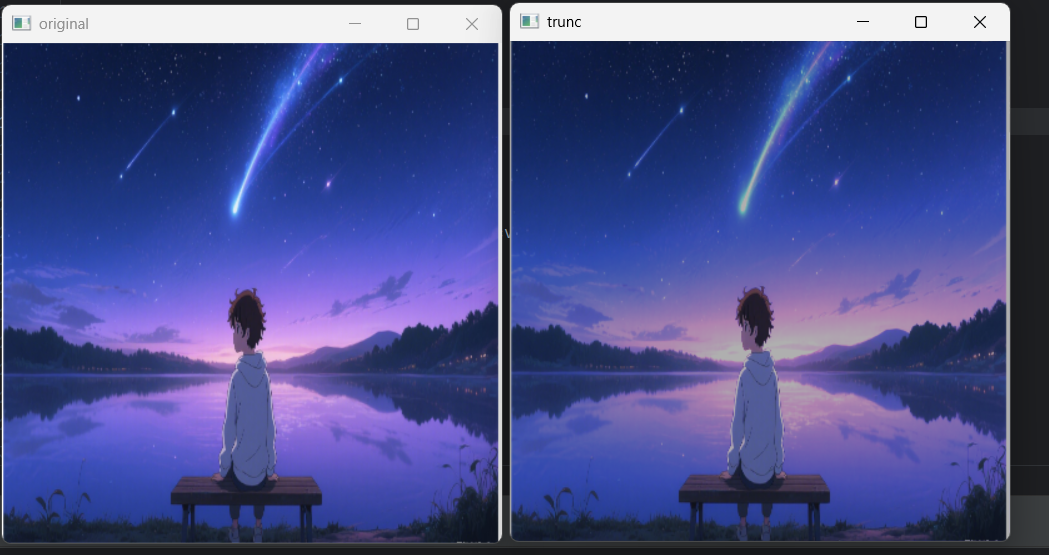Click the app icon in the original window
Screen dimensions: 1049x555
[21, 23]
